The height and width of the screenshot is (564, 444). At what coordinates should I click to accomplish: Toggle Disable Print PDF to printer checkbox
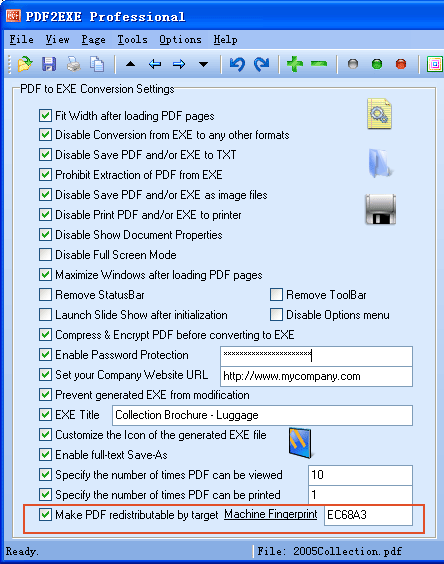pos(45,215)
